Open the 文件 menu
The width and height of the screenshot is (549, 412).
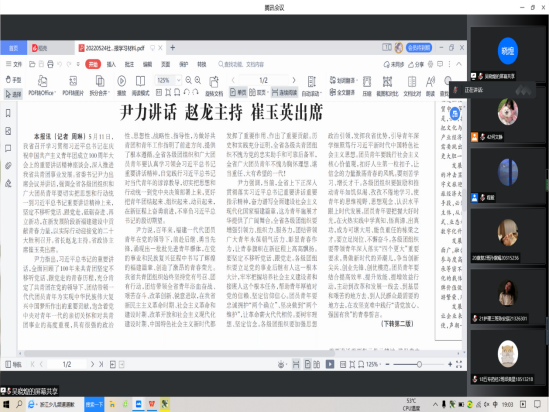(14, 64)
